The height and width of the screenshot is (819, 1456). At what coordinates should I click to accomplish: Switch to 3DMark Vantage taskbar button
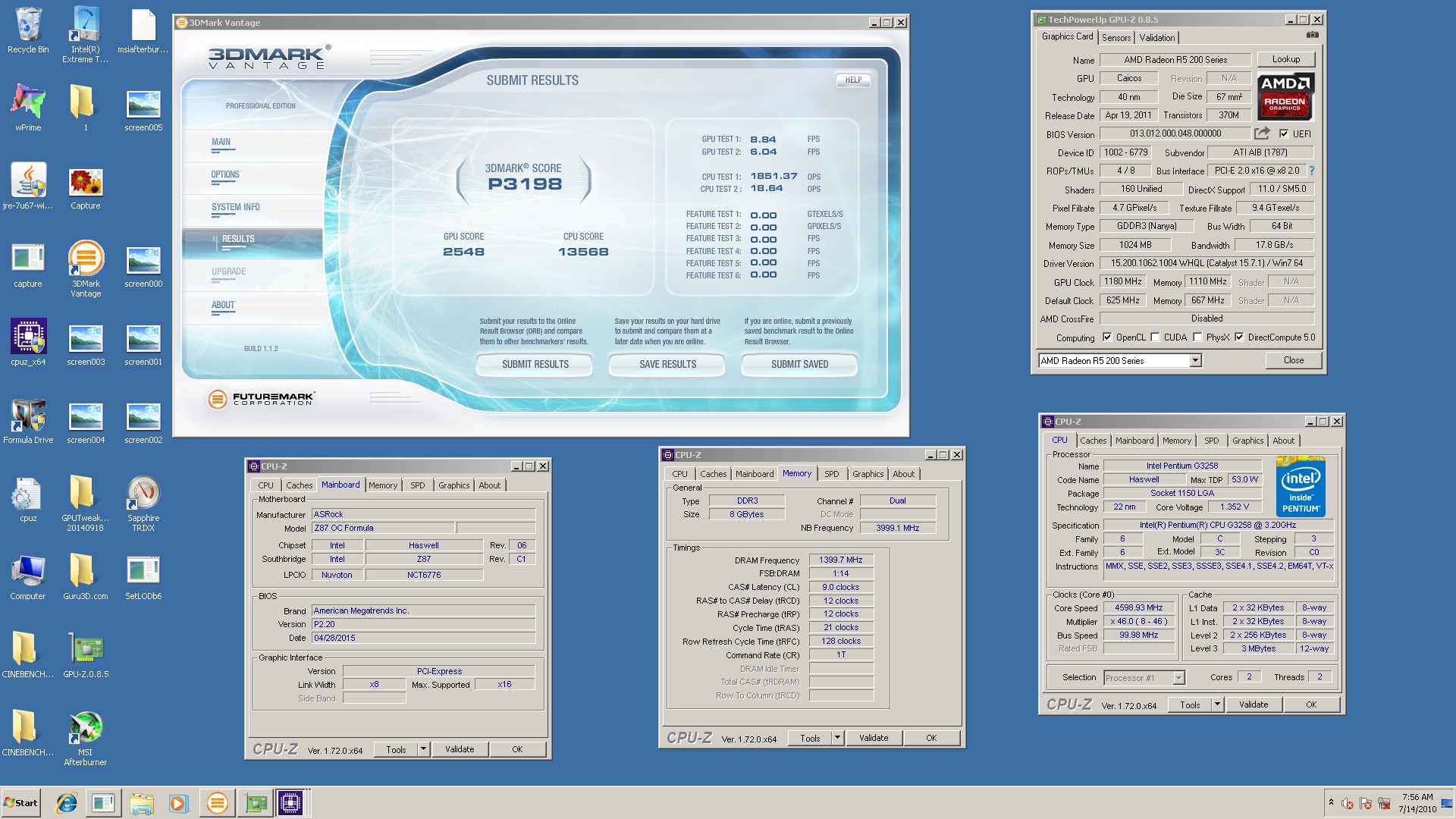tap(217, 803)
